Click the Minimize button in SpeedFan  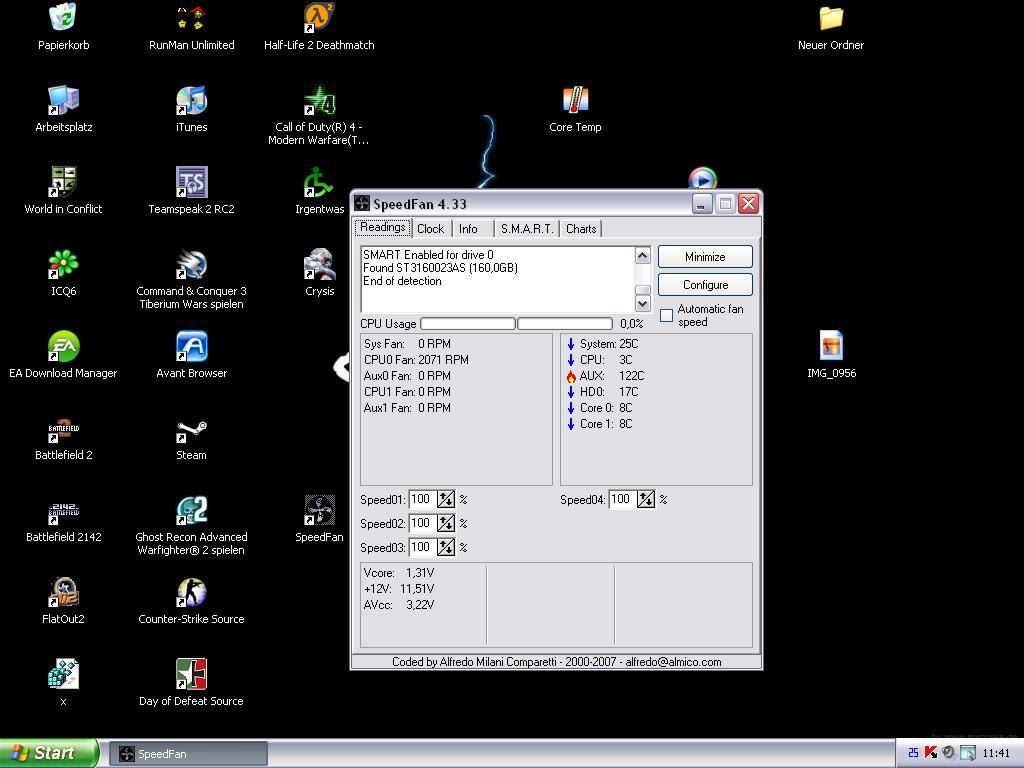pyautogui.click(x=705, y=257)
